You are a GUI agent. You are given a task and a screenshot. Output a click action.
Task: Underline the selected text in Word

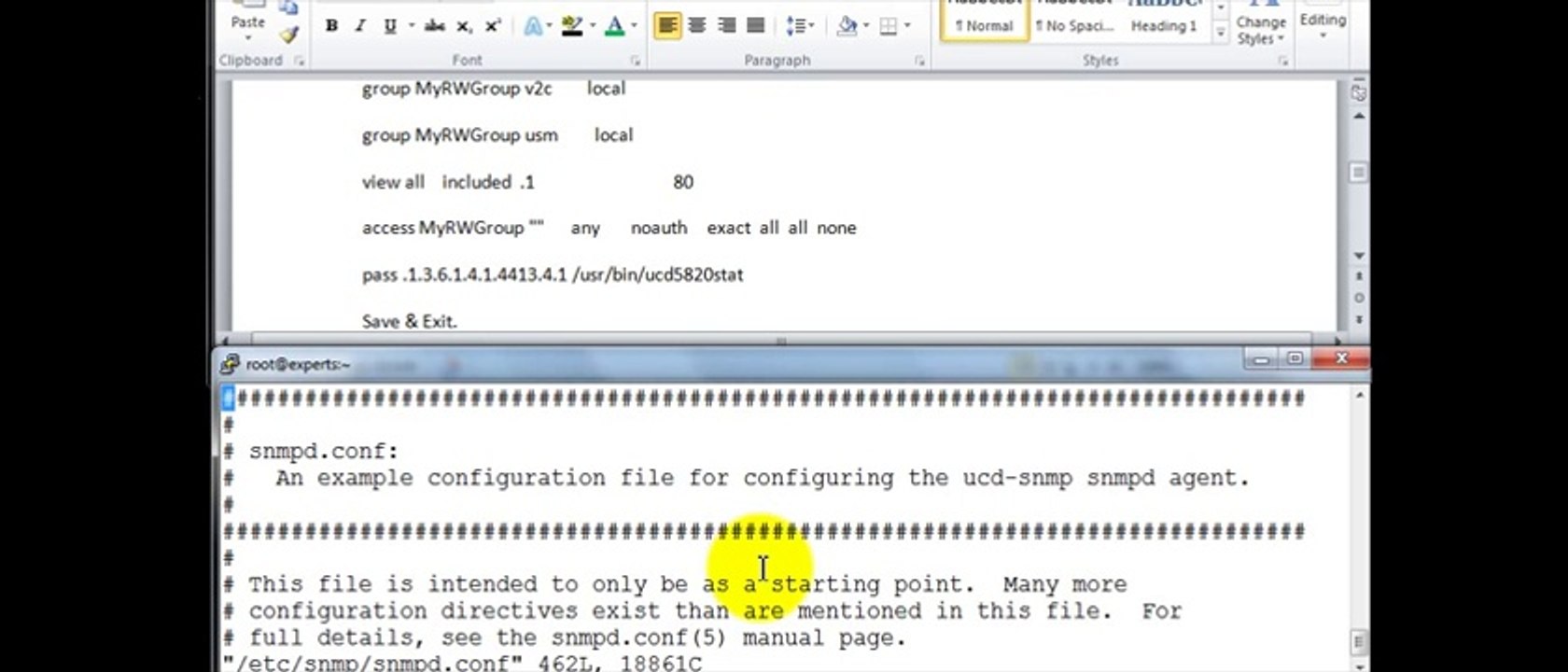click(389, 26)
